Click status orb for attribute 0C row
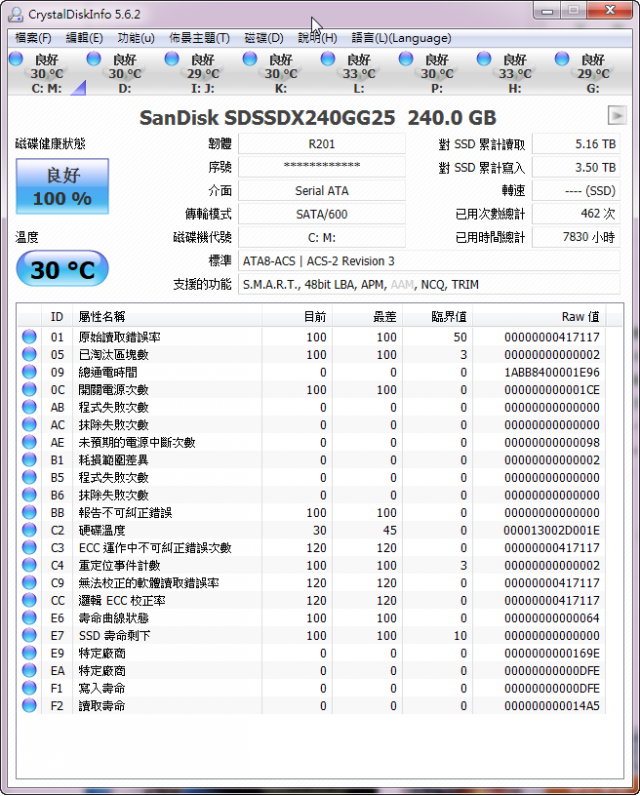This screenshot has width=640, height=796. (29, 389)
